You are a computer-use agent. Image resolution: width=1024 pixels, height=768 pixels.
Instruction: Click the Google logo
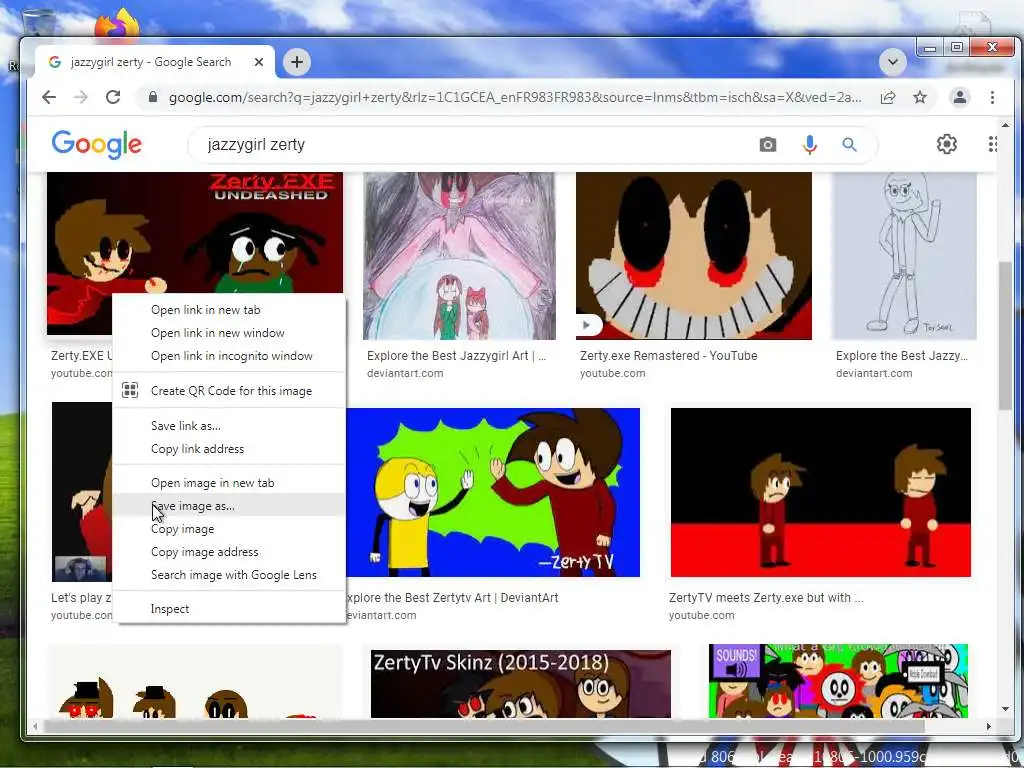point(97,144)
